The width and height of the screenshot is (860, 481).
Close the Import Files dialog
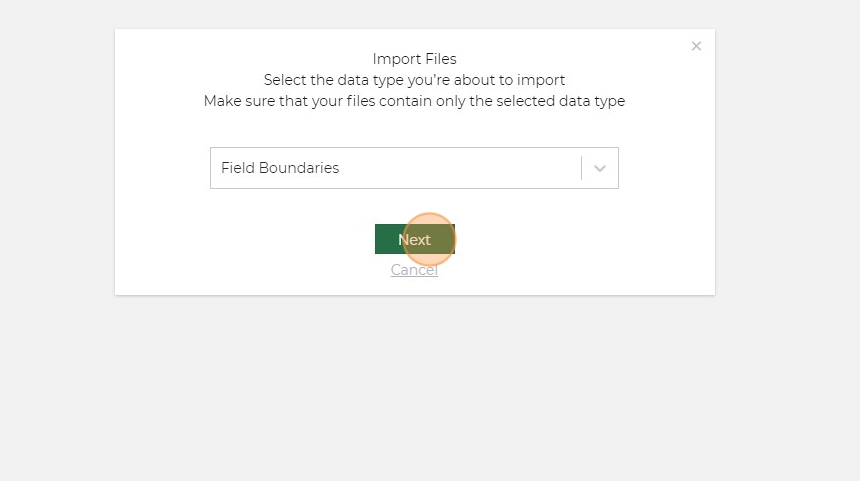696,46
